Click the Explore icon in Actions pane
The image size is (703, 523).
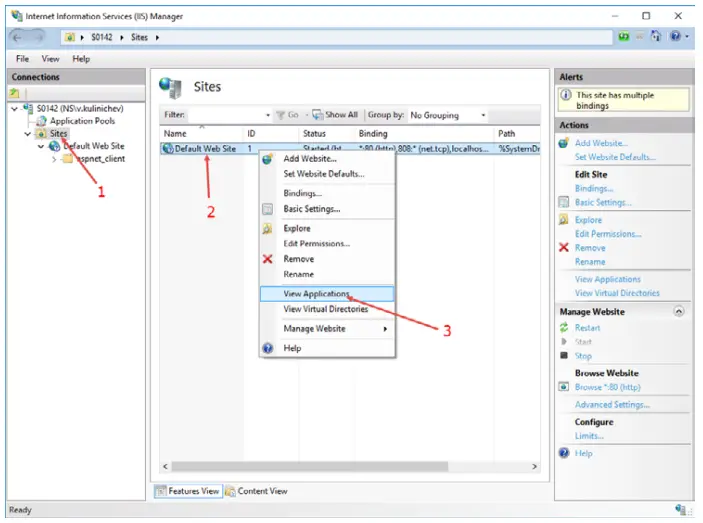point(564,220)
